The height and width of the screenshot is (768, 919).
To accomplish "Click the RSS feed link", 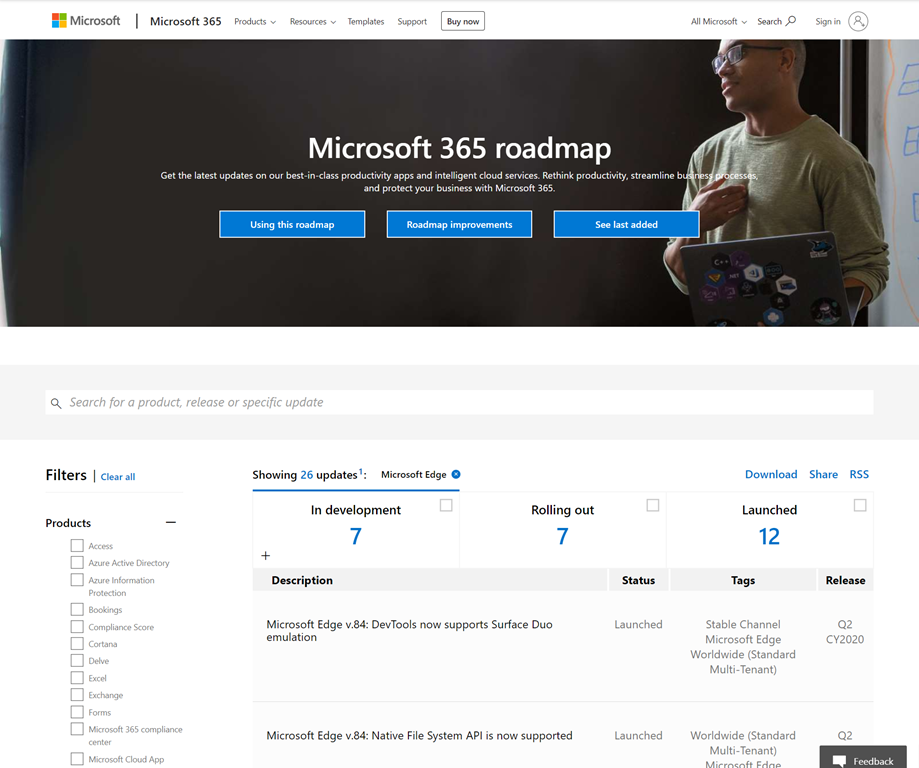I will coord(858,474).
